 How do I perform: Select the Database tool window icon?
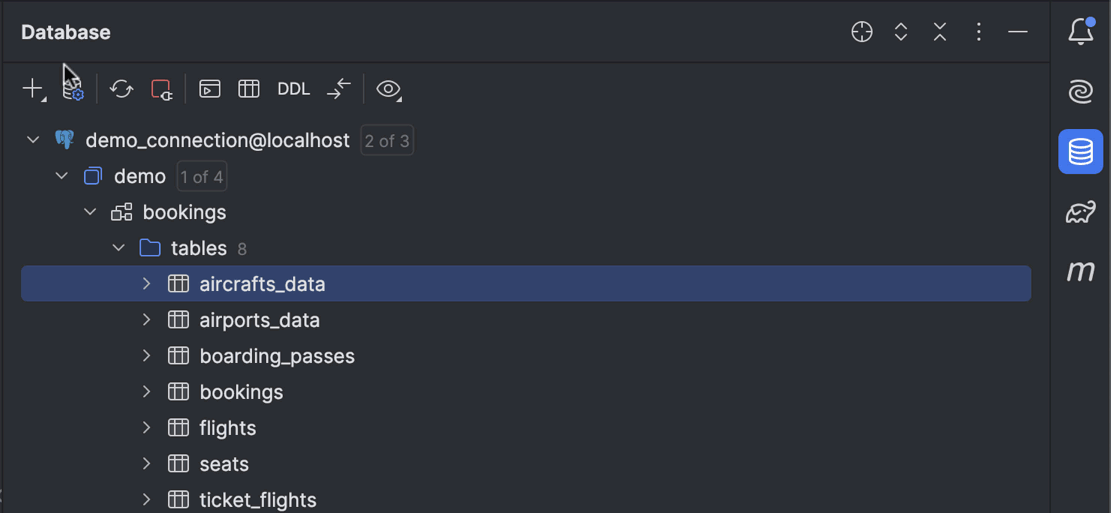coord(1081,152)
